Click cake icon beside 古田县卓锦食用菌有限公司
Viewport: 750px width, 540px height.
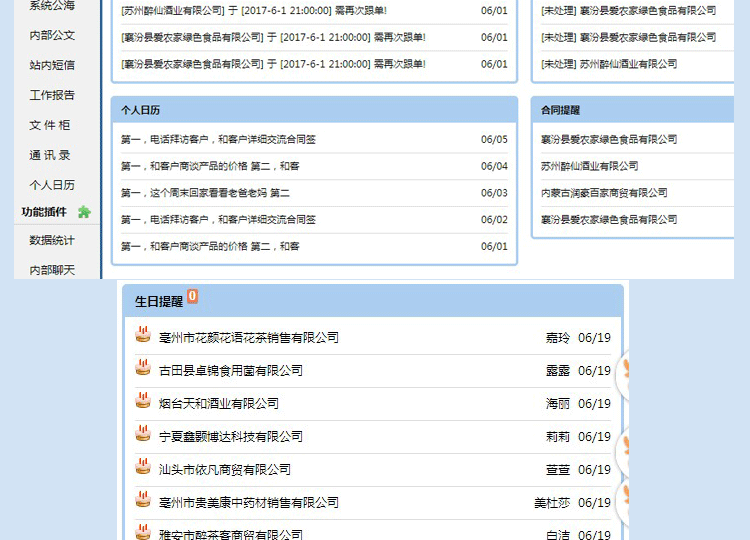(x=143, y=369)
